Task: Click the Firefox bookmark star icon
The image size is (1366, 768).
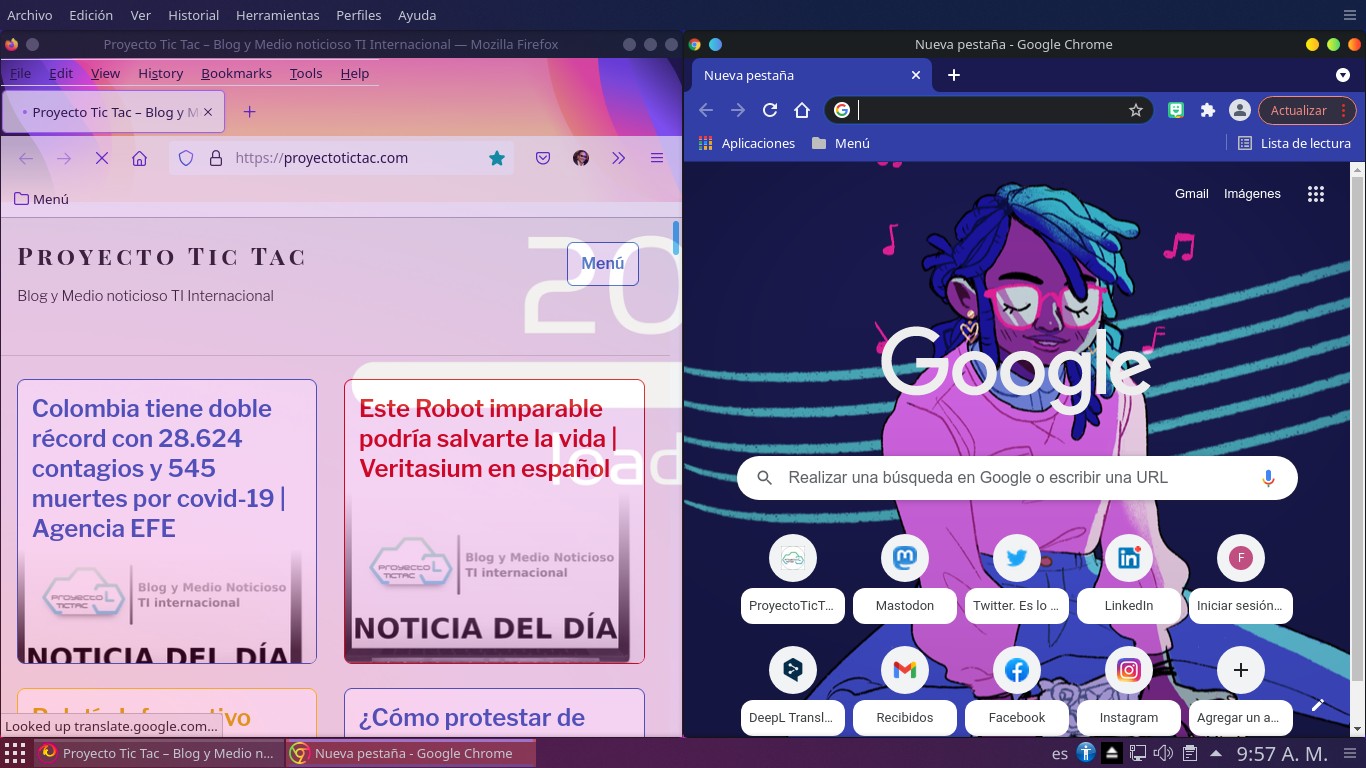Action: coord(497,158)
